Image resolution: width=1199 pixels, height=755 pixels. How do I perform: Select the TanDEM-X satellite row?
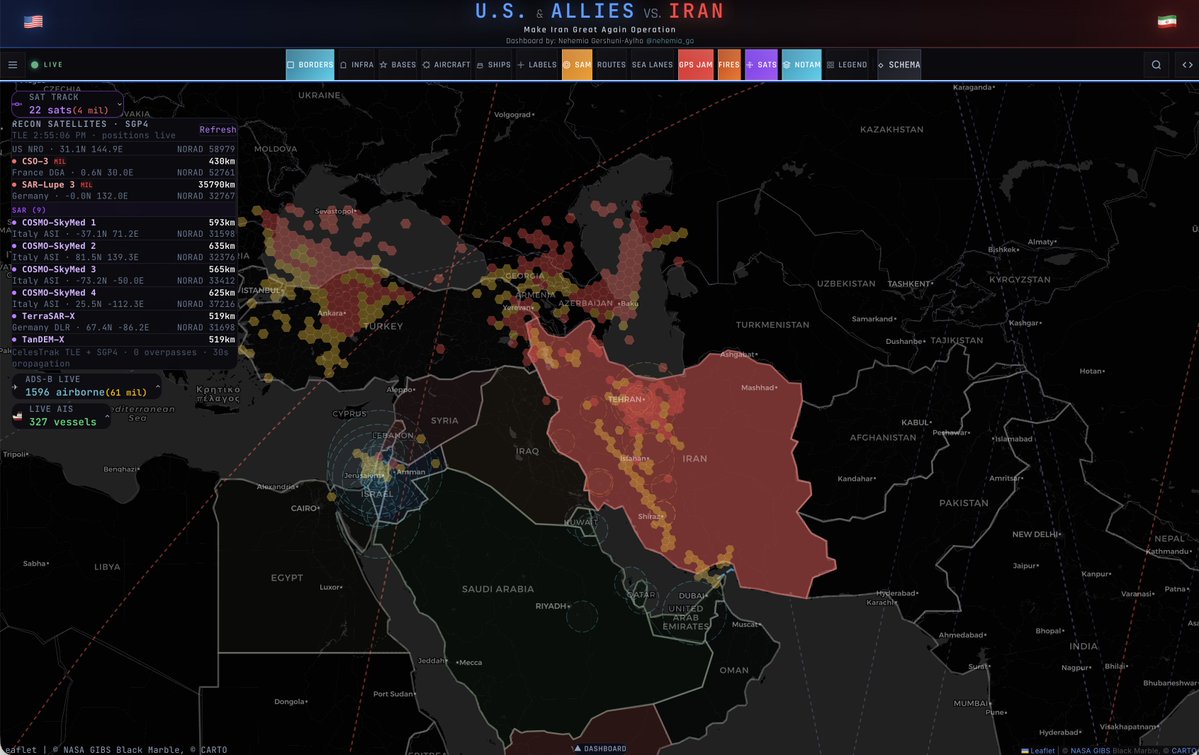pos(123,340)
